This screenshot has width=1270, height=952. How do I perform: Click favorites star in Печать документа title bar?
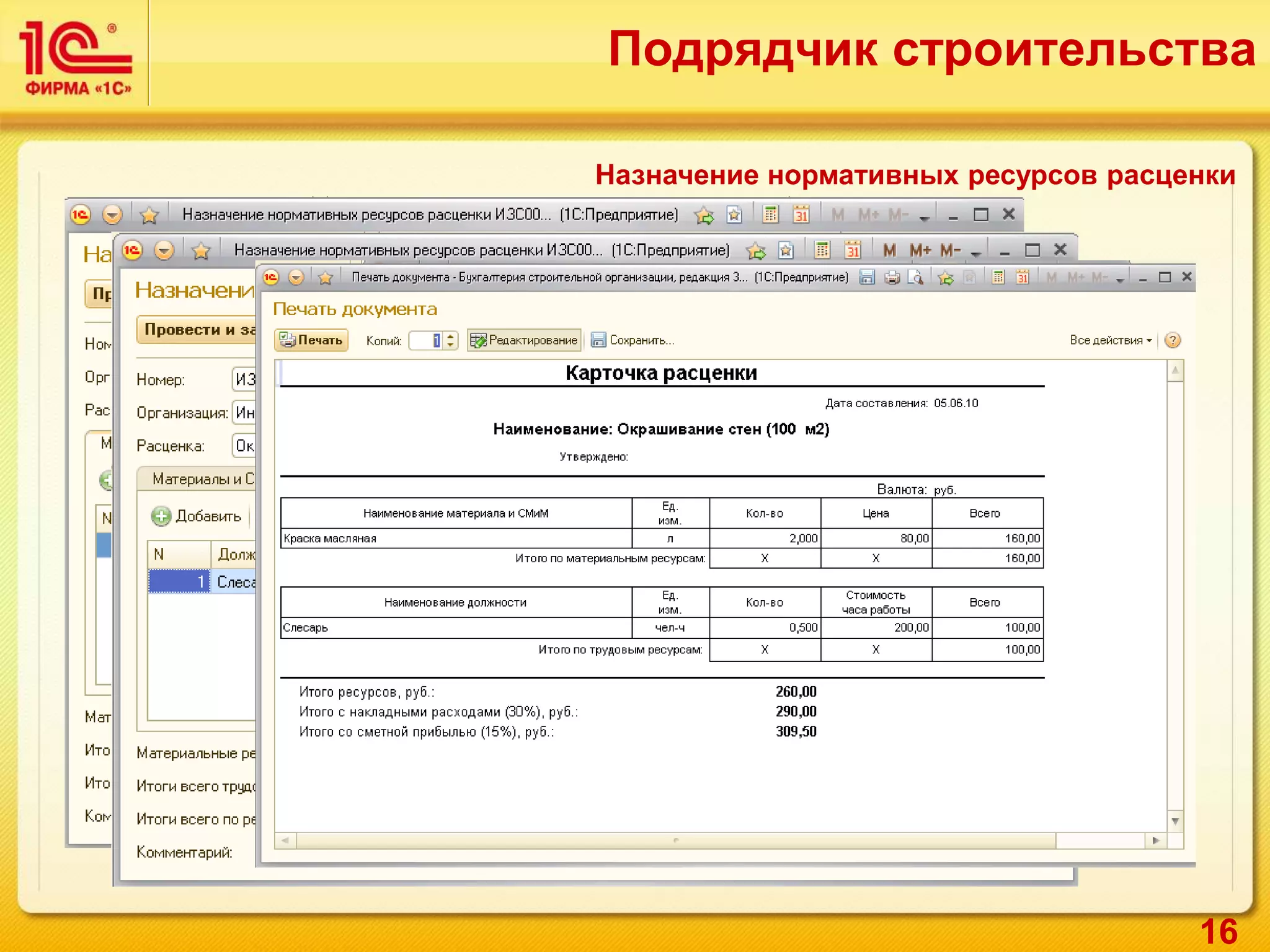point(325,277)
